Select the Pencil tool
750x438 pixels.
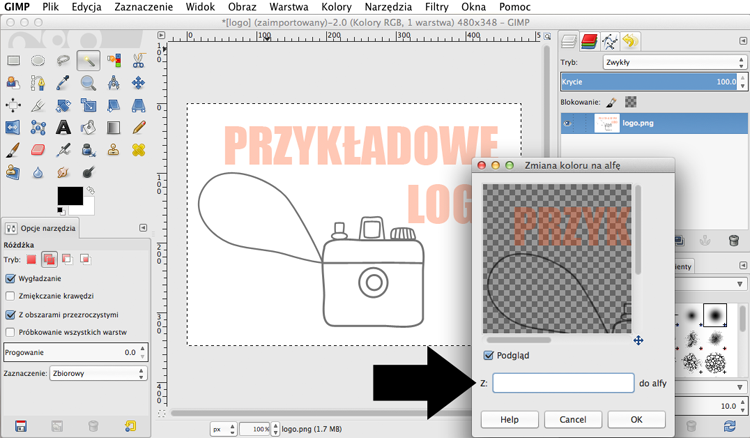pyautogui.click(x=139, y=128)
